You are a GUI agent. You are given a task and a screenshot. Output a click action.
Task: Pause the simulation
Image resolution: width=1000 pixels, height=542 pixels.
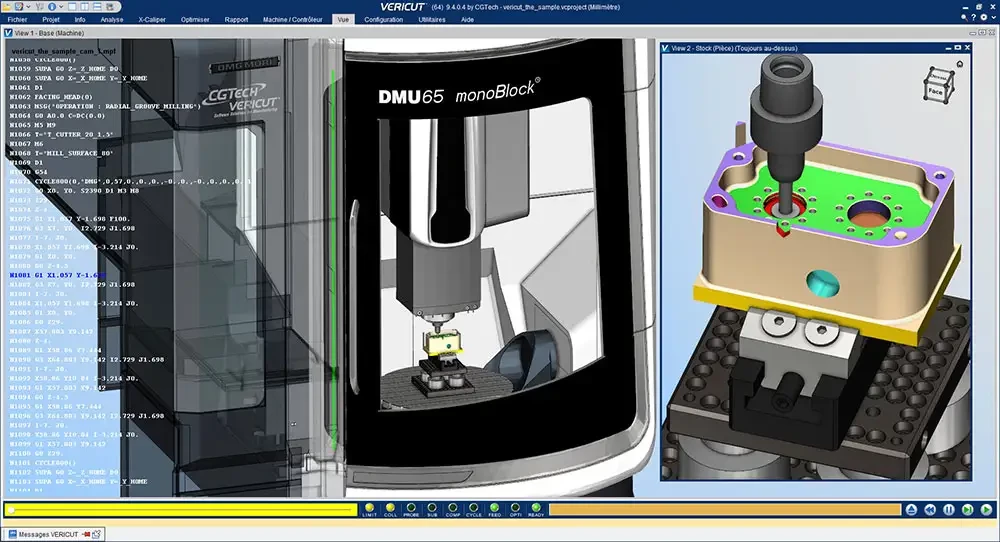click(949, 509)
